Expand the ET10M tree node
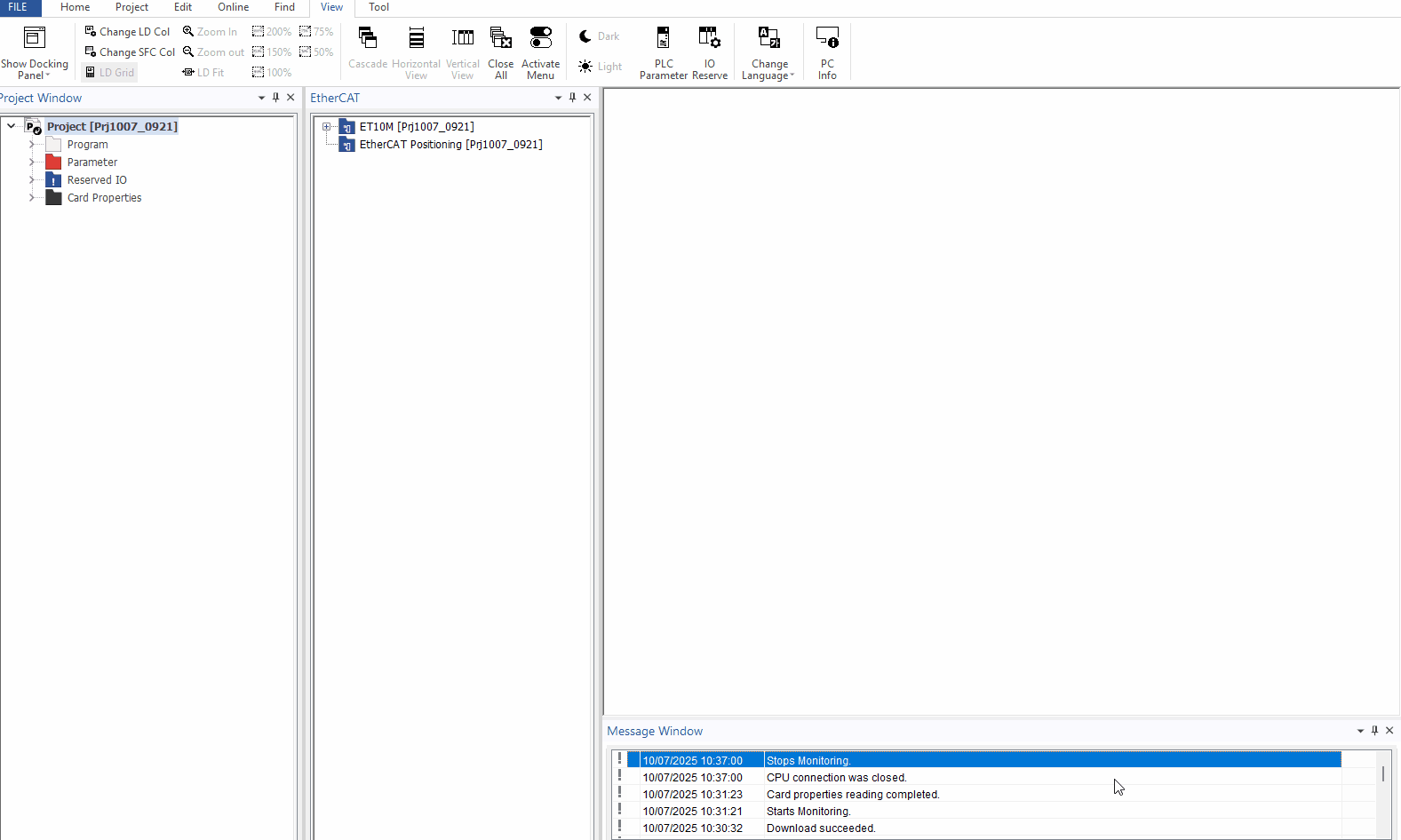The height and width of the screenshot is (840, 1401). coord(326,127)
